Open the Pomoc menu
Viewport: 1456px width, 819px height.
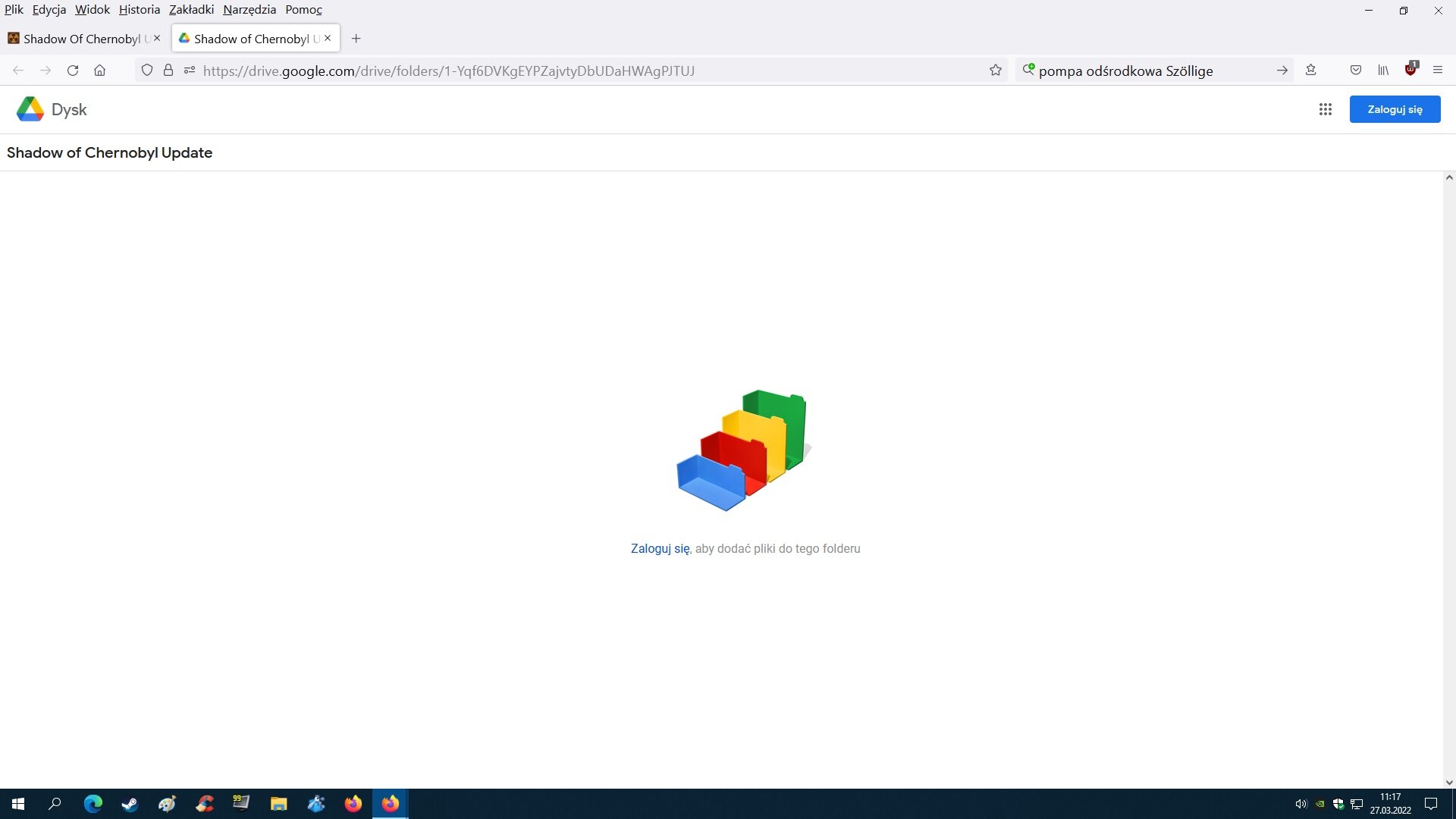click(303, 10)
